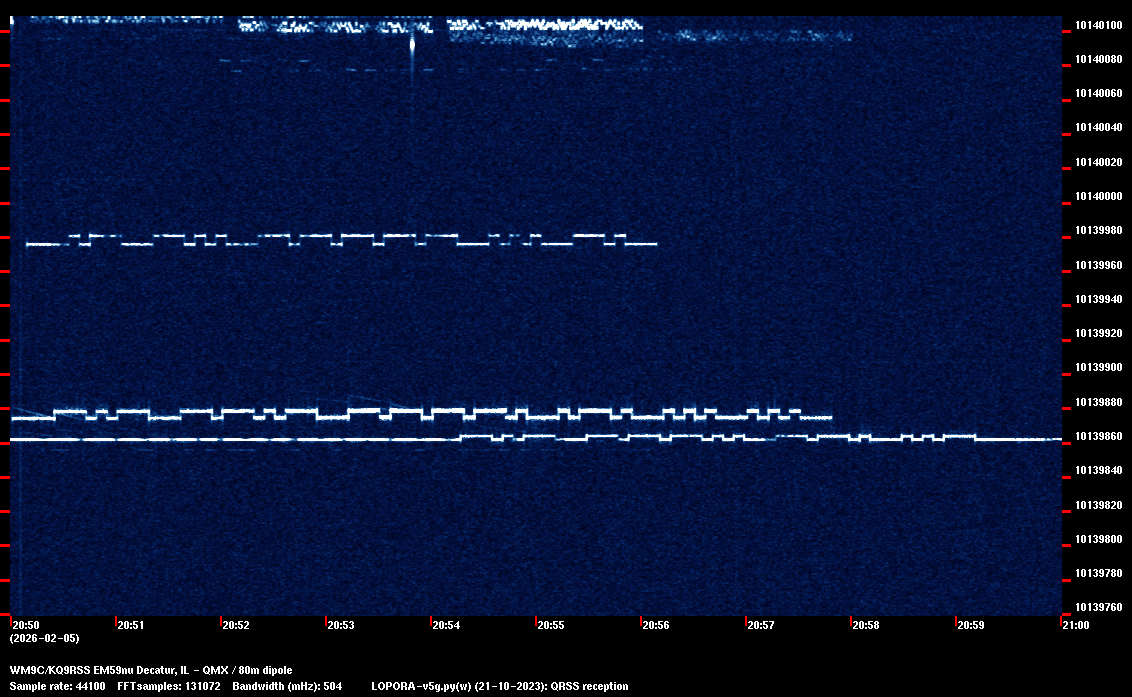
Task: Select the 20:53 time marker
Action: point(340,625)
